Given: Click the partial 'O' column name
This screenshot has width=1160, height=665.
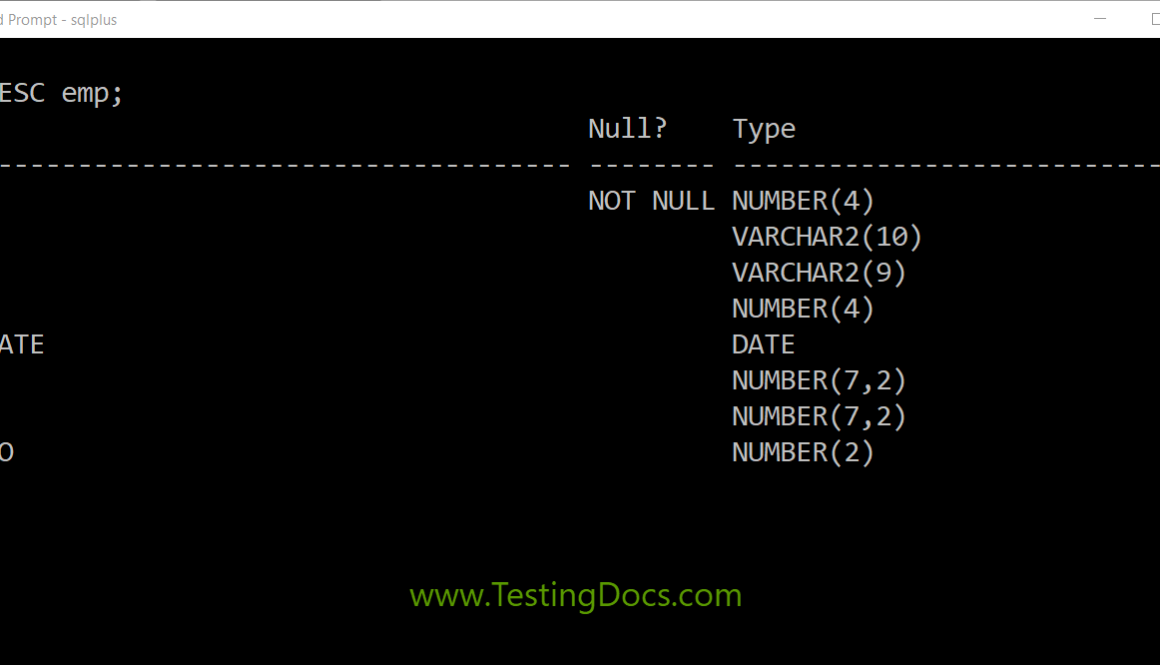Looking at the screenshot, I should click(7, 453).
